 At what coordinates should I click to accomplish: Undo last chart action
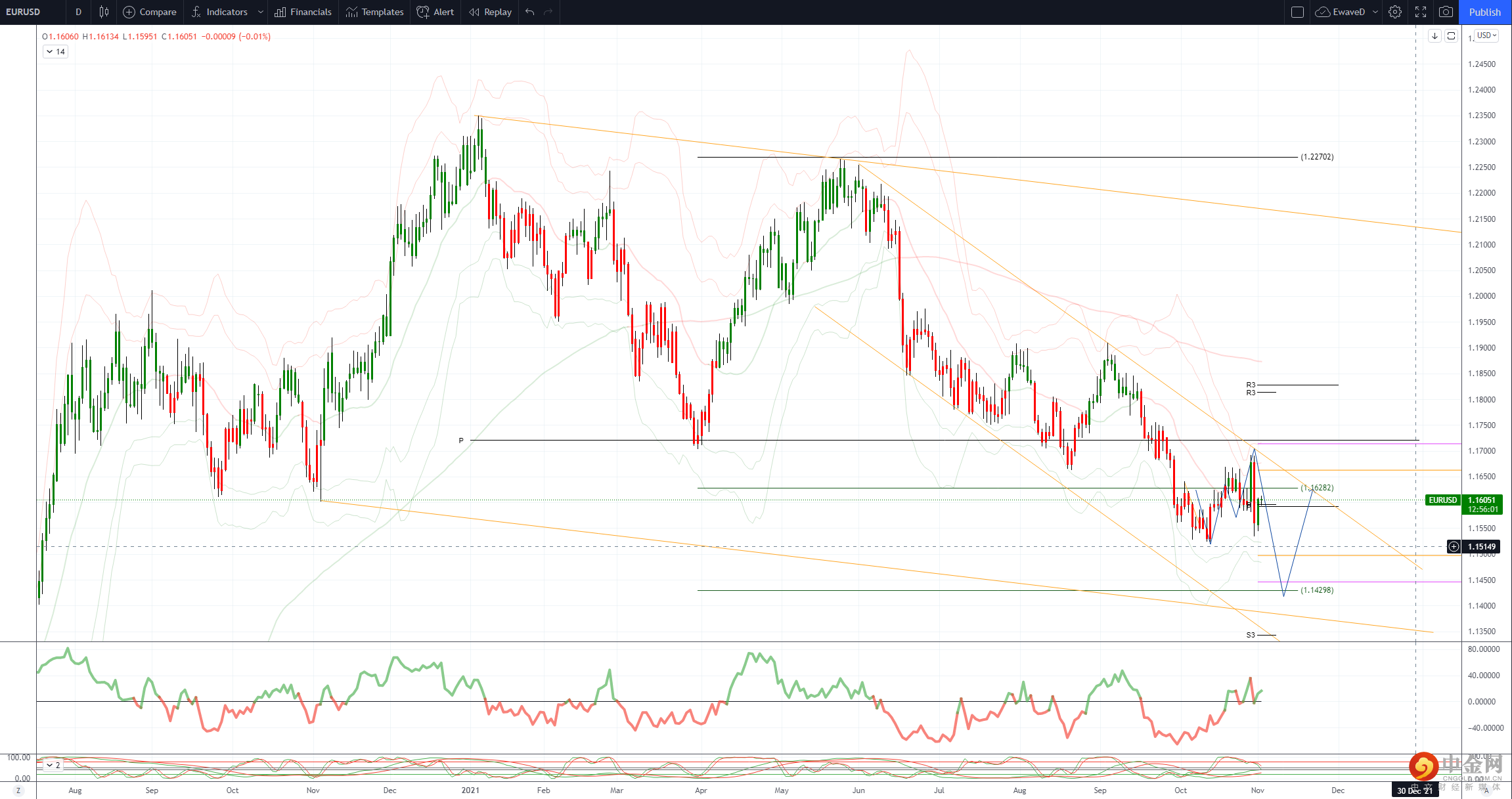[x=530, y=12]
